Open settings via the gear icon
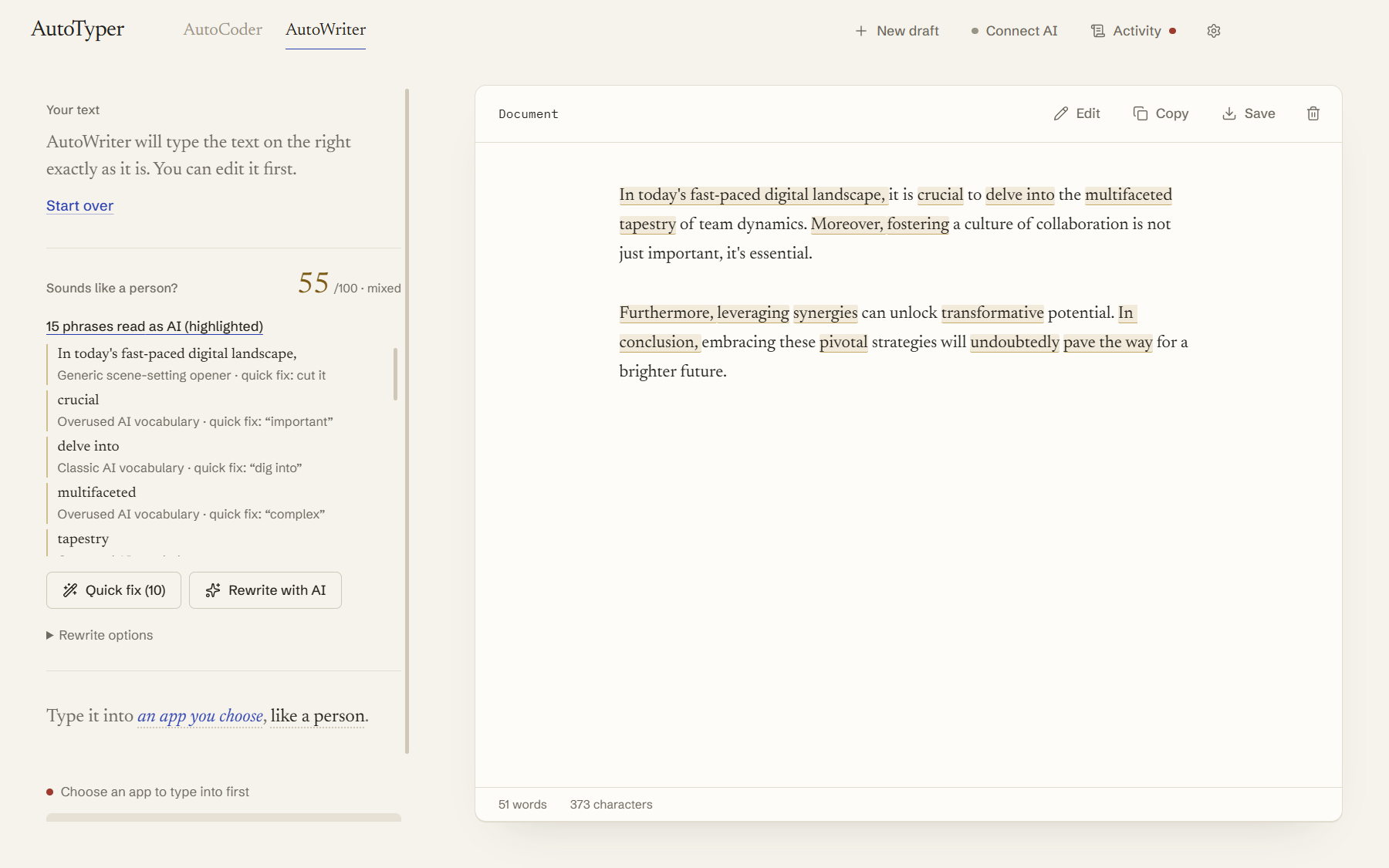The image size is (1389, 868). tap(1214, 31)
